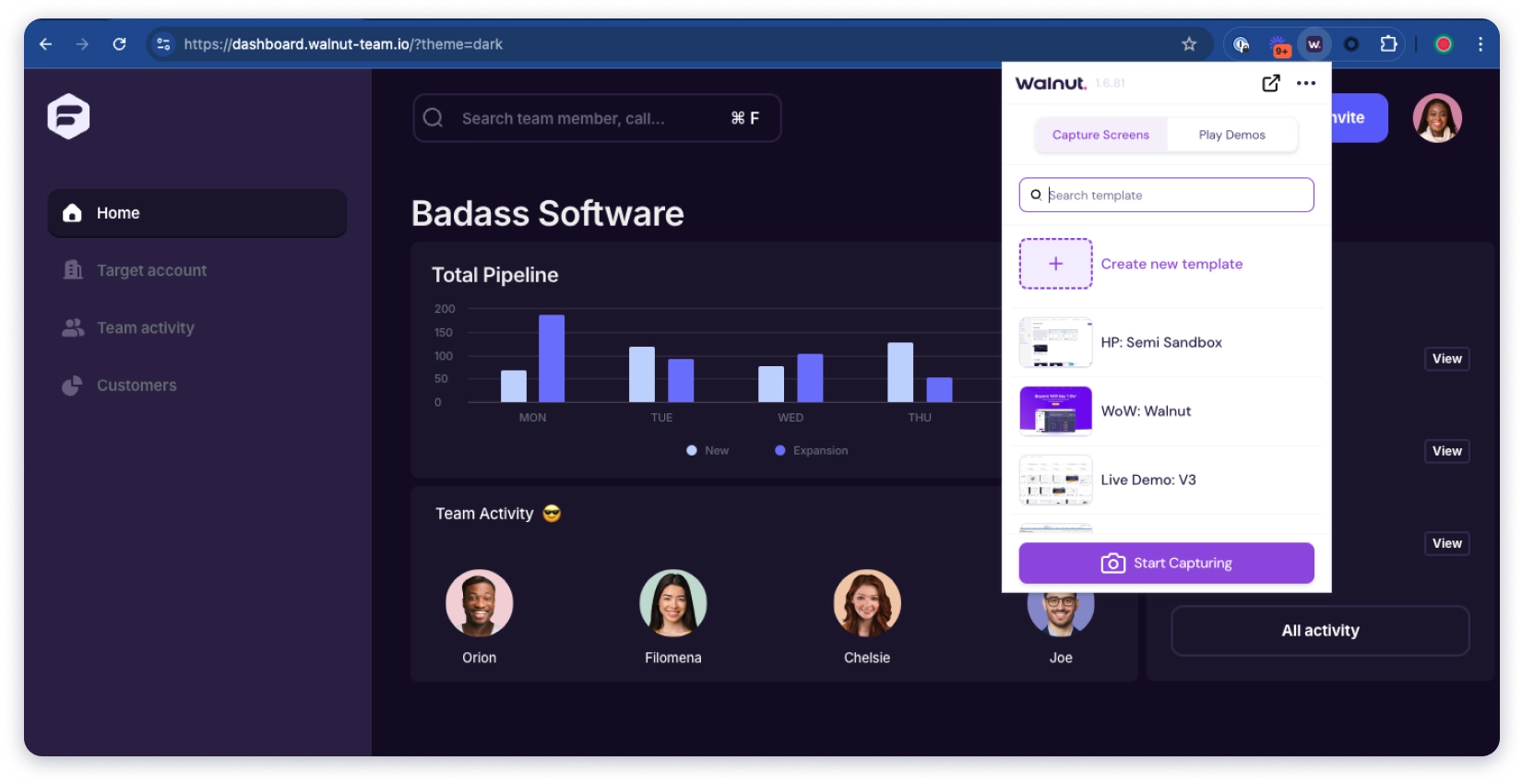Click the Team Activity heading
This screenshot has width=1522, height=784.
click(x=484, y=514)
